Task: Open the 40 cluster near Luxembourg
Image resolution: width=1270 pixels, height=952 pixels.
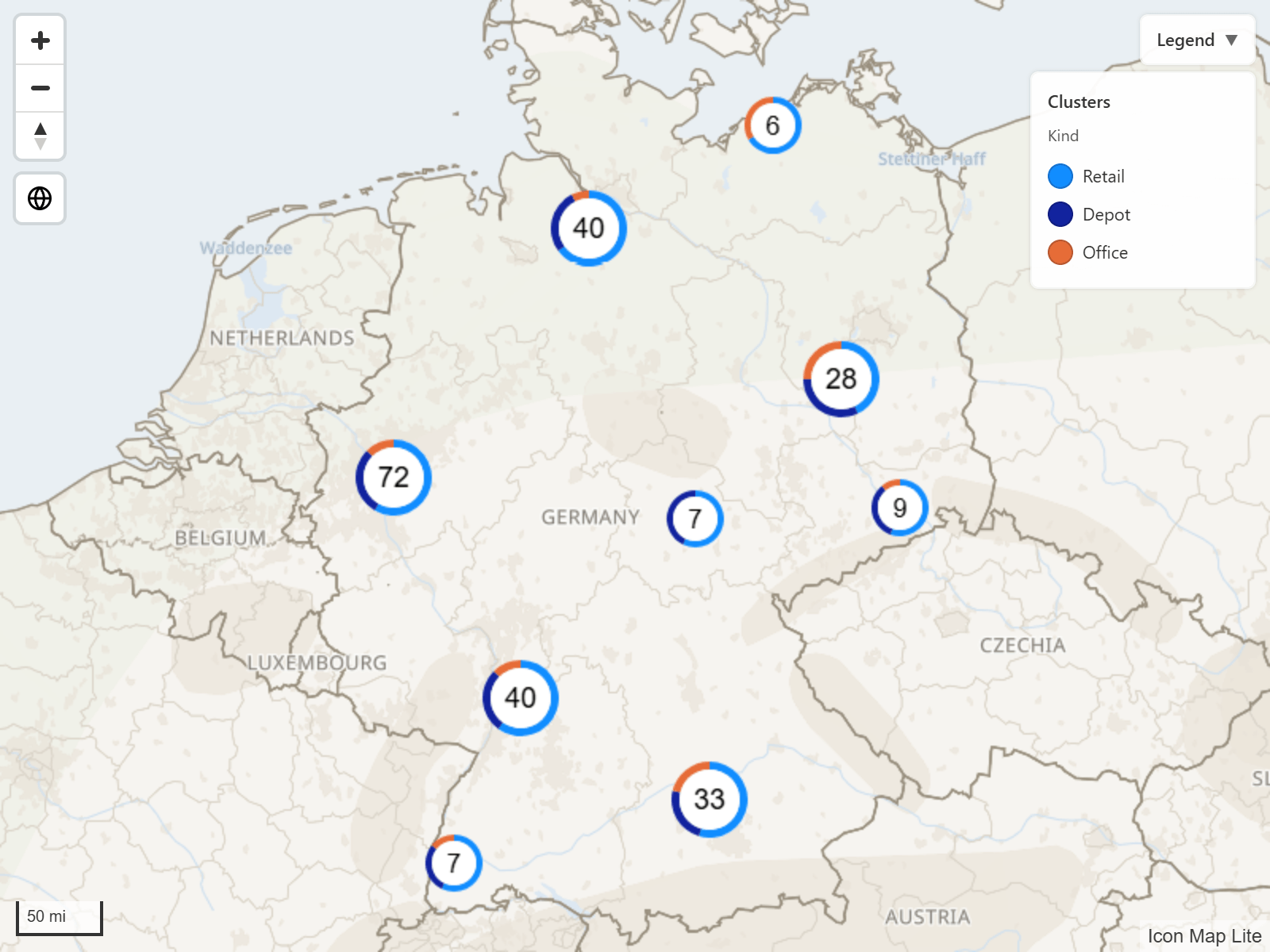Action: tap(521, 698)
